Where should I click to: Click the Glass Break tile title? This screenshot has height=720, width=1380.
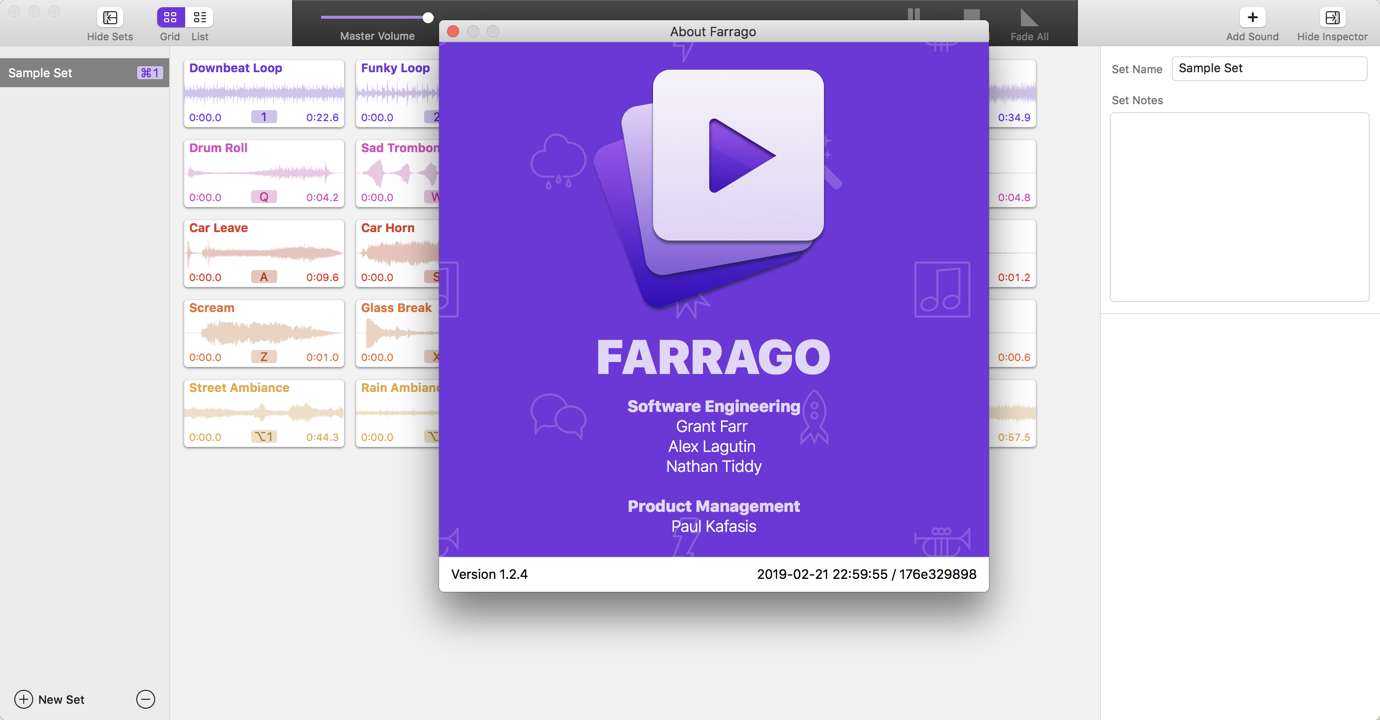[x=397, y=308]
